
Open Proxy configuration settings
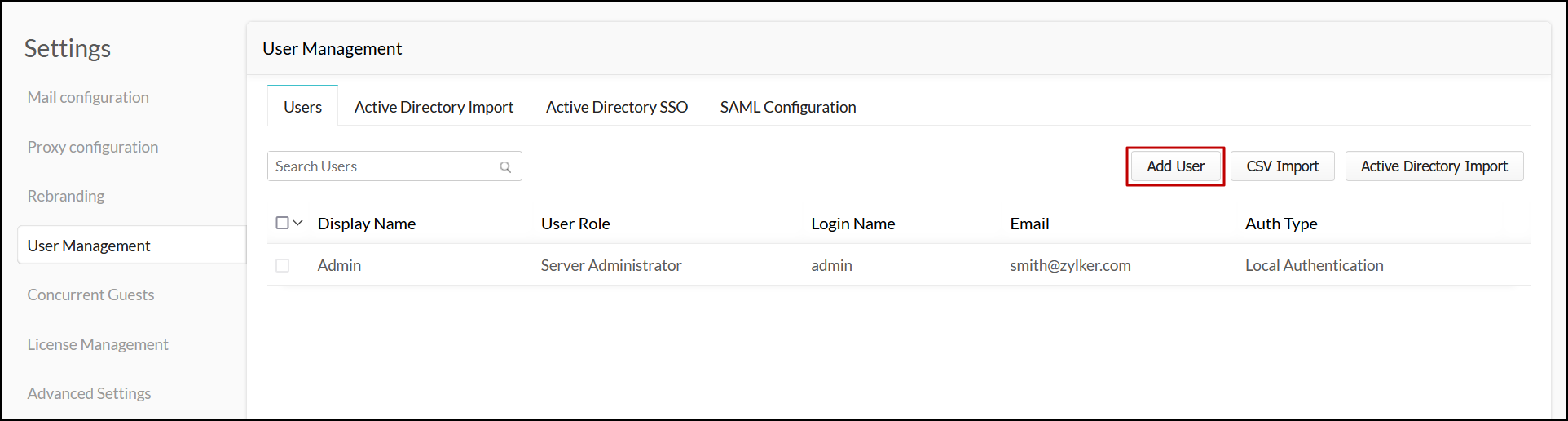93,147
